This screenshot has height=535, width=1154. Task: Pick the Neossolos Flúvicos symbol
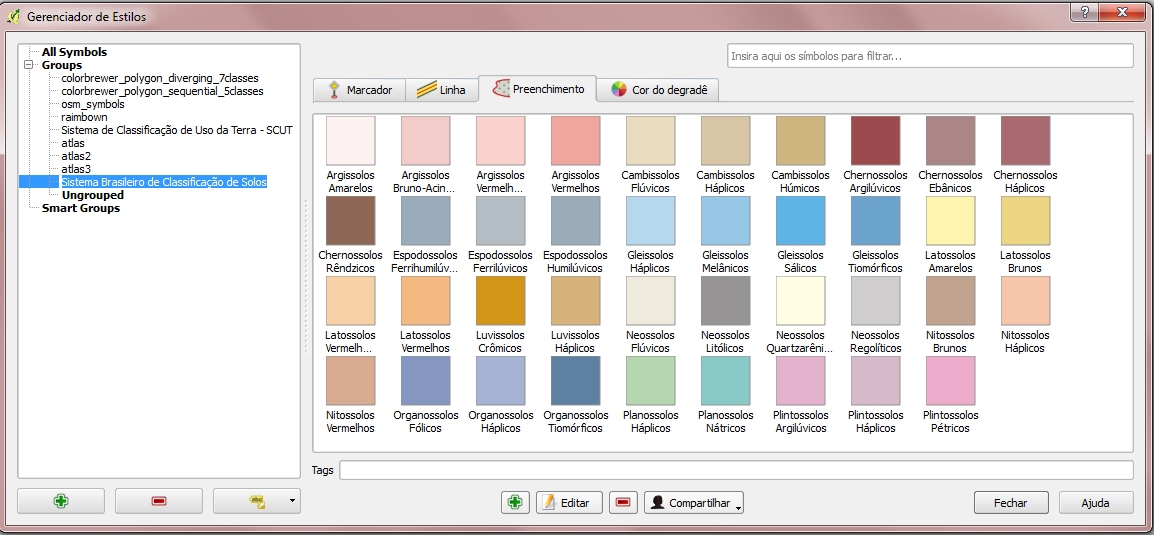(x=651, y=301)
